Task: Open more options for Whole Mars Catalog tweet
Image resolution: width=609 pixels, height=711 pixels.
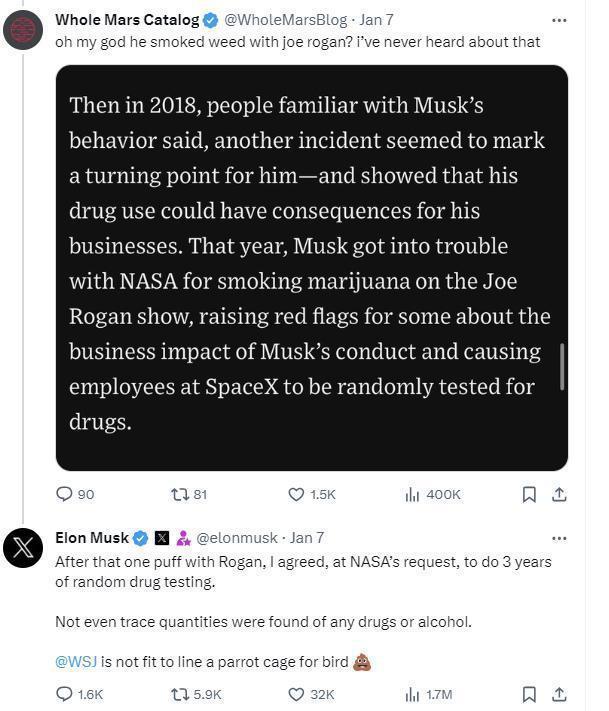Action: pyautogui.click(x=559, y=20)
